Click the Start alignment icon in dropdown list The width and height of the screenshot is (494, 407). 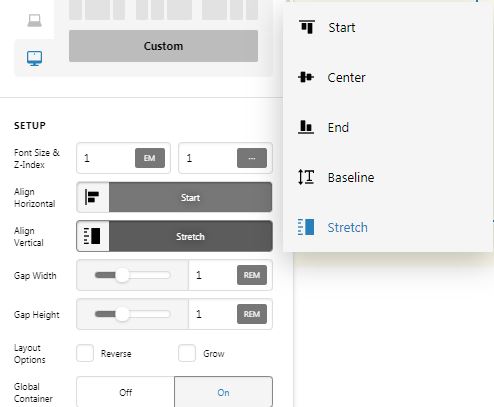307,27
